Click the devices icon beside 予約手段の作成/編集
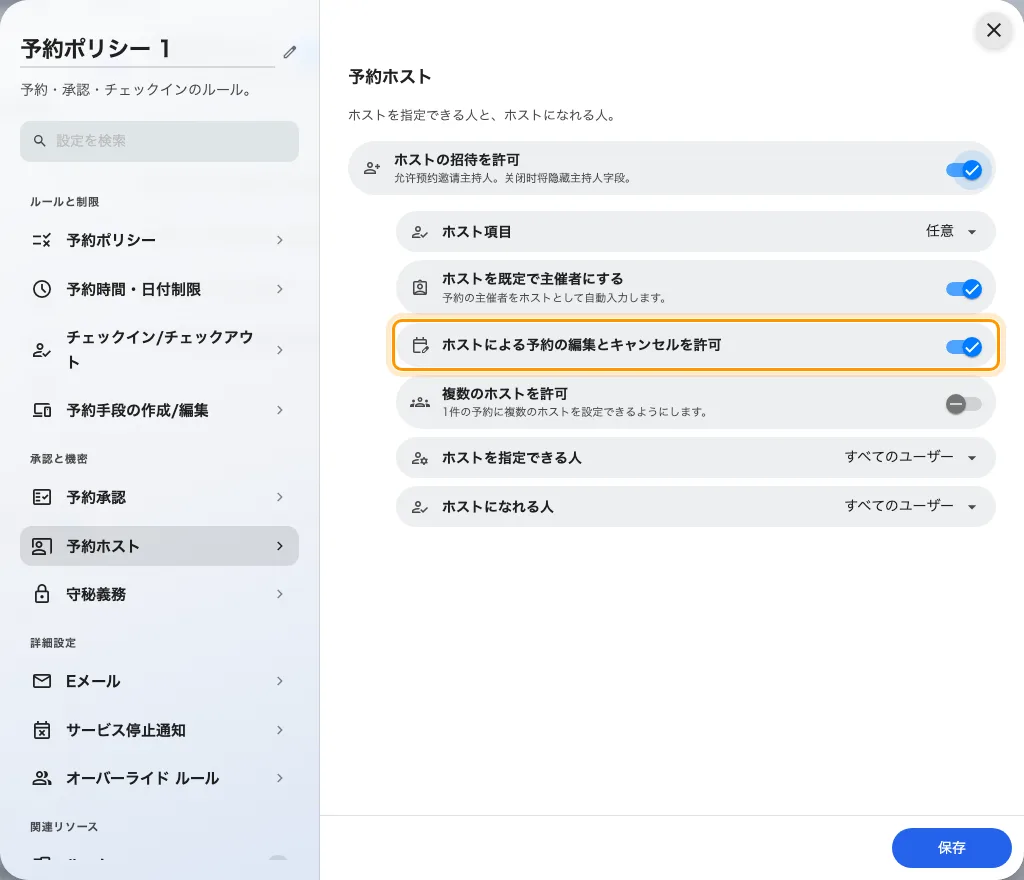Screen dimensions: 1024x880 point(42,410)
